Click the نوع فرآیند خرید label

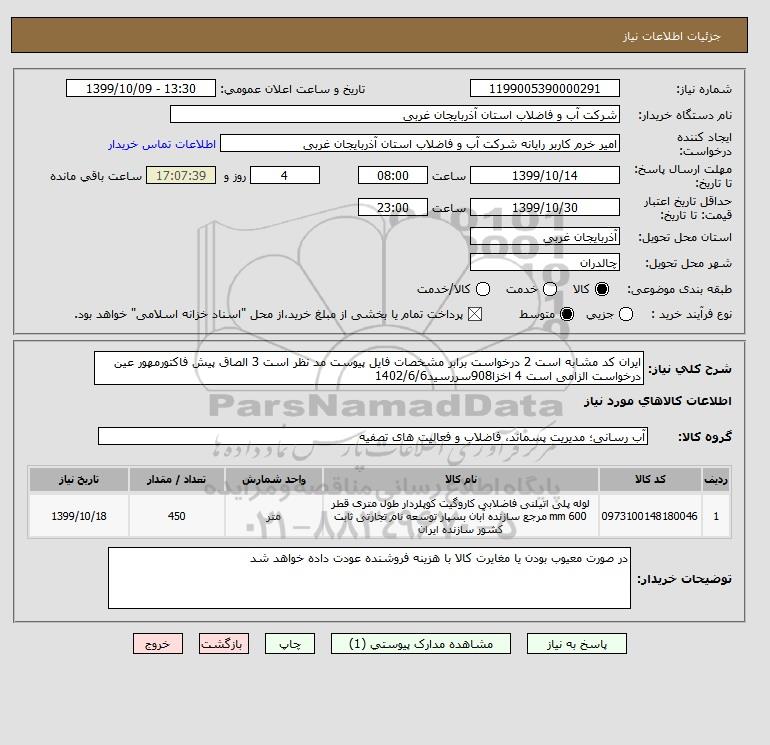point(691,314)
